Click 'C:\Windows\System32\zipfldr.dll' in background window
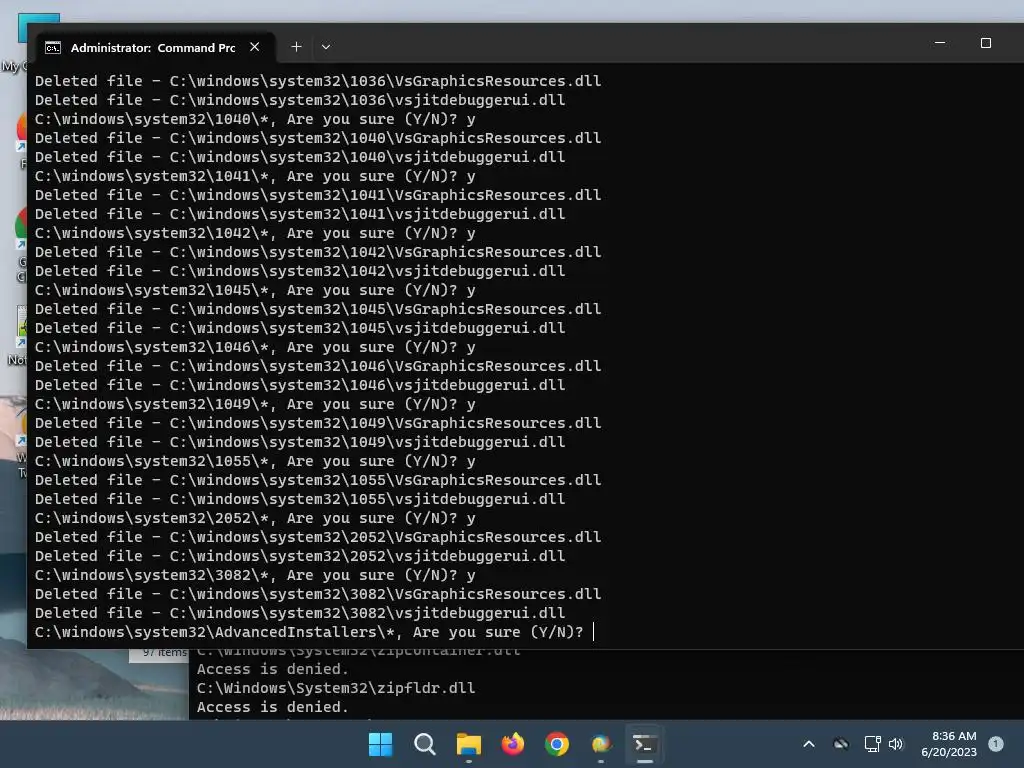 [x=336, y=688]
